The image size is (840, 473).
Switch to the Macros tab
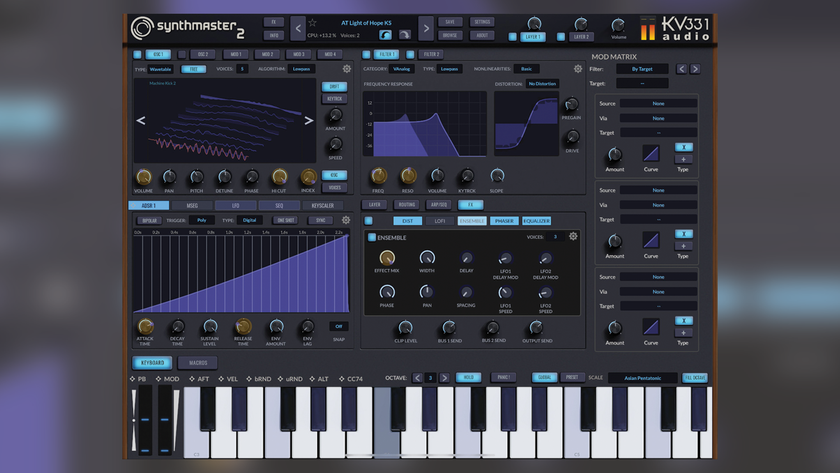coord(198,363)
